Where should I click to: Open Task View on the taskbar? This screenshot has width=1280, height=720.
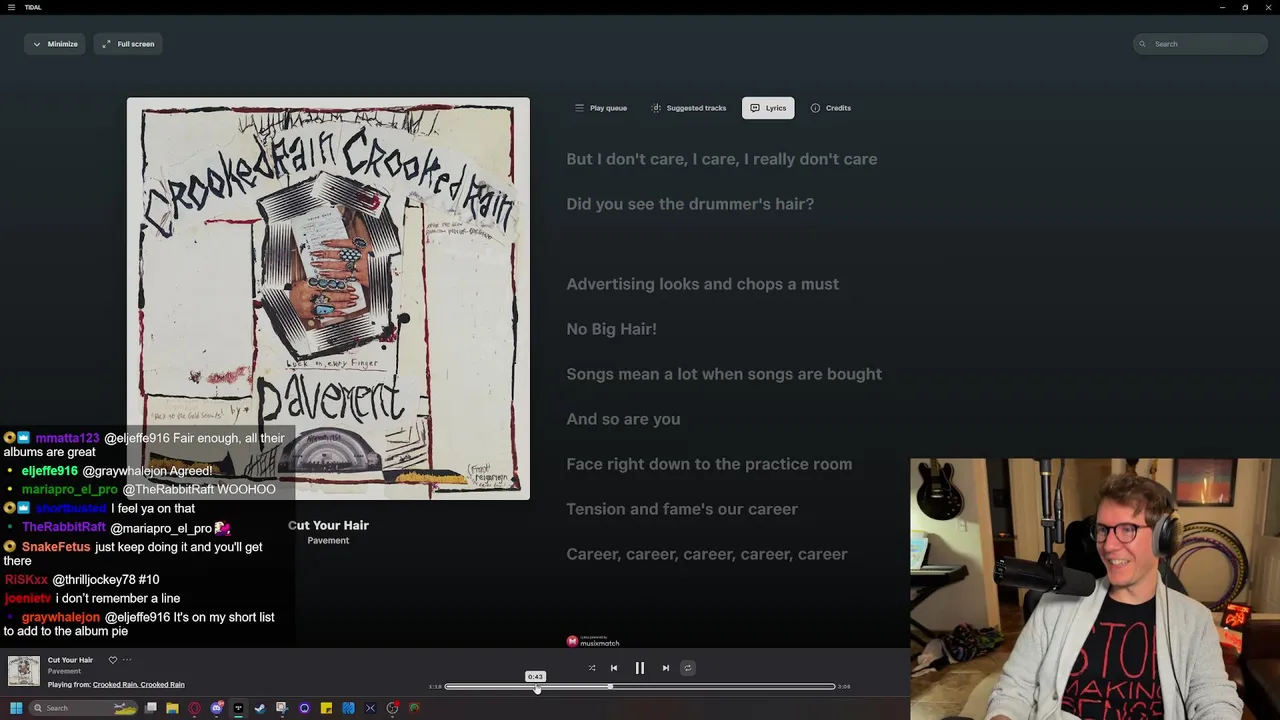pyautogui.click(x=151, y=708)
